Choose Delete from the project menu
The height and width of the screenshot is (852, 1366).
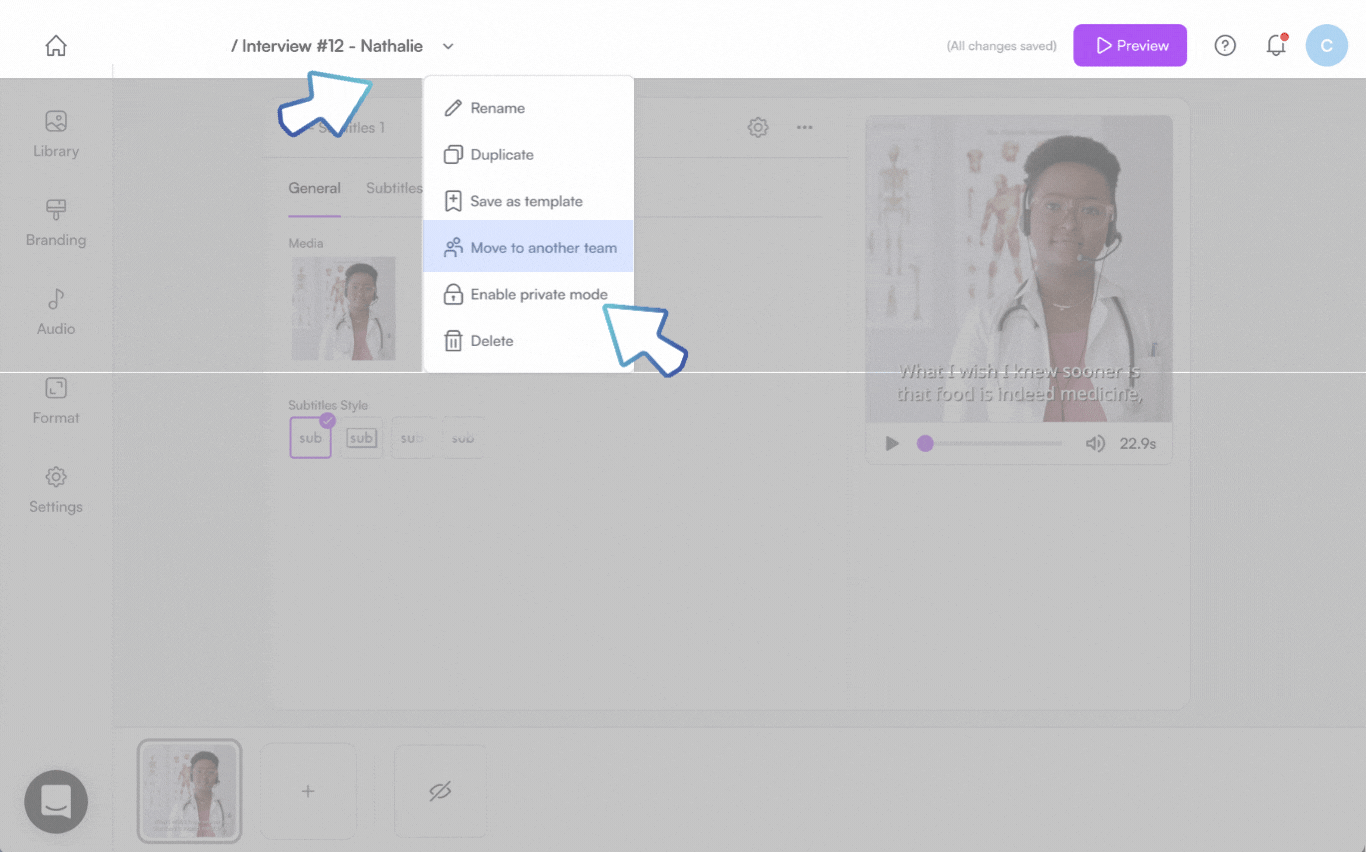point(528,341)
